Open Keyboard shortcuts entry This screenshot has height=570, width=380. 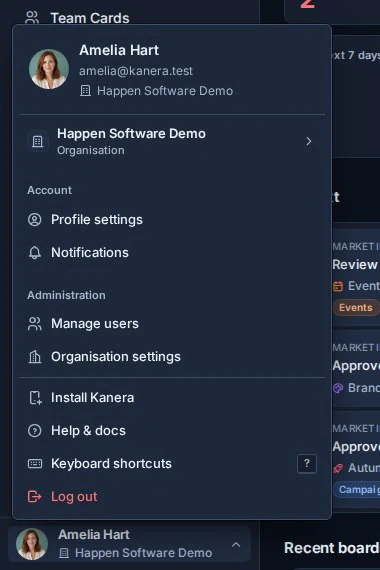172,463
